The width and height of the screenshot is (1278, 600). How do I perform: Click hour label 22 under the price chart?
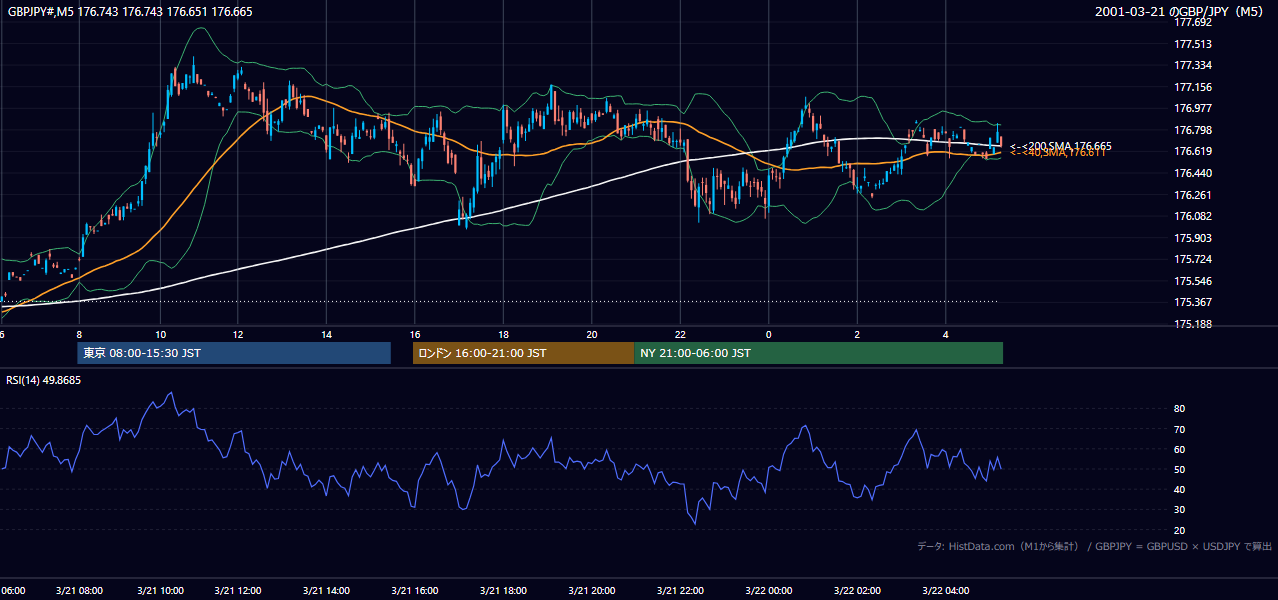pyautogui.click(x=680, y=335)
